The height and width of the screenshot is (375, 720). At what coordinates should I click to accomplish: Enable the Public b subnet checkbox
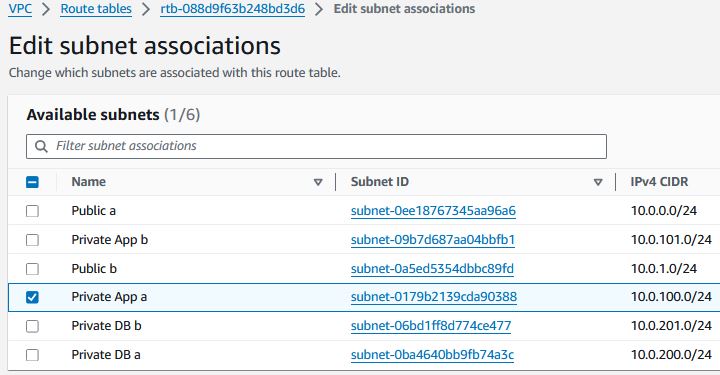point(32,269)
